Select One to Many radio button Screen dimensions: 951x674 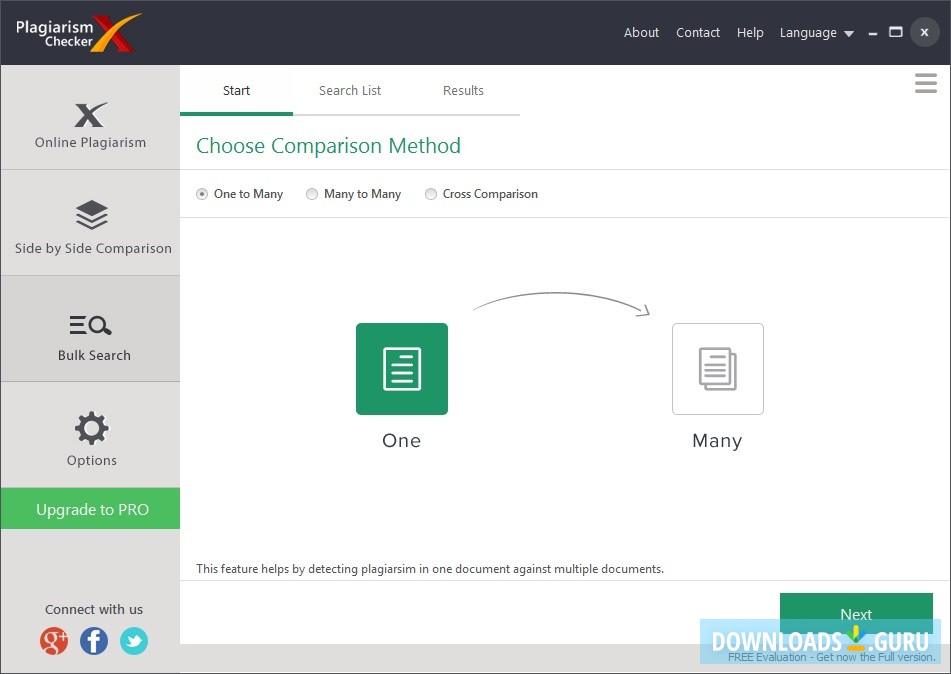[202, 194]
